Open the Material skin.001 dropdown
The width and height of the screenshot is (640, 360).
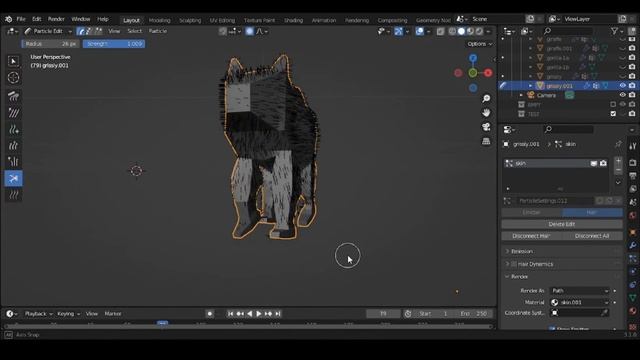(x=580, y=302)
